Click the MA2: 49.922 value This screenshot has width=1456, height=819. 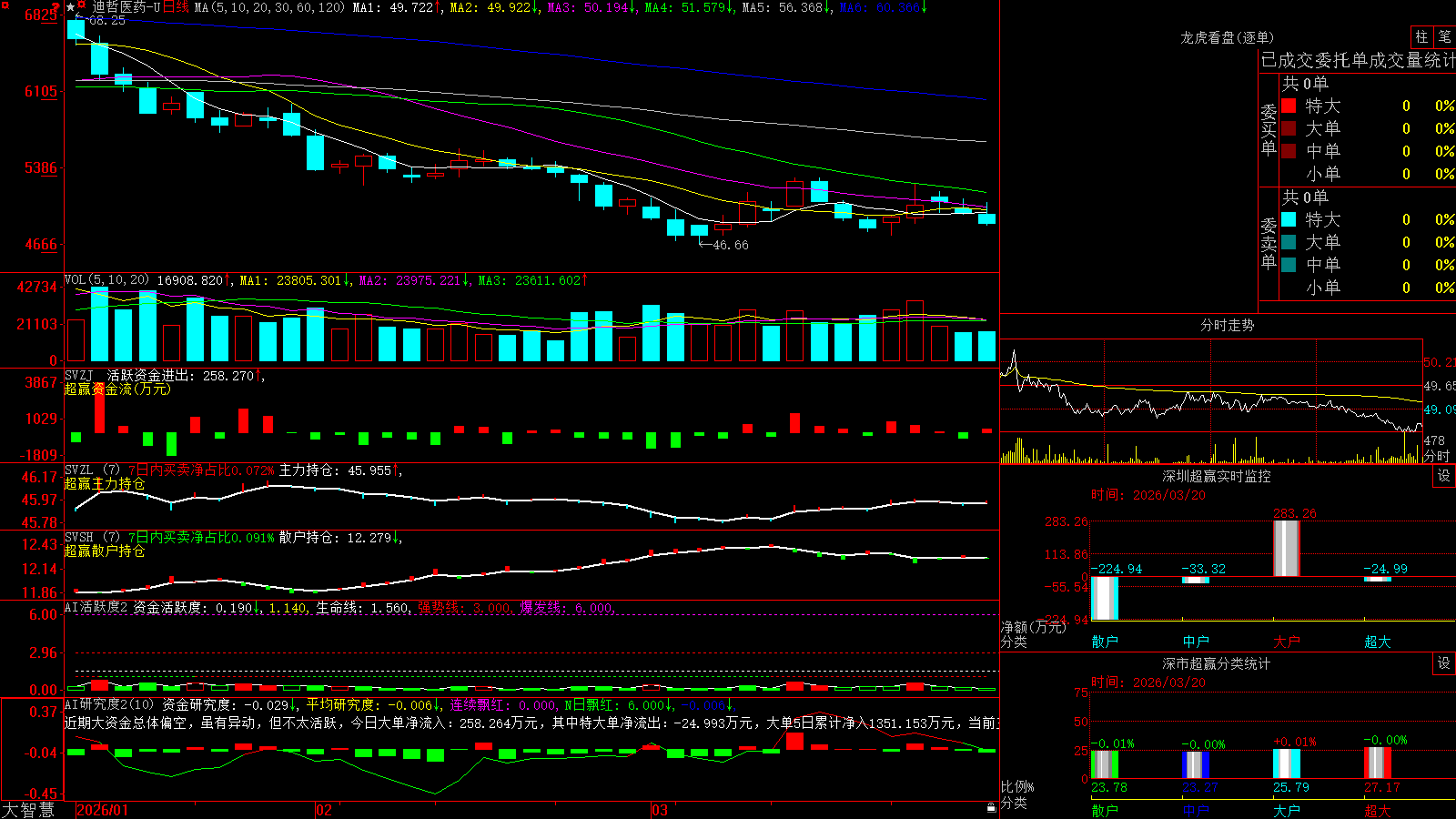coord(490,7)
